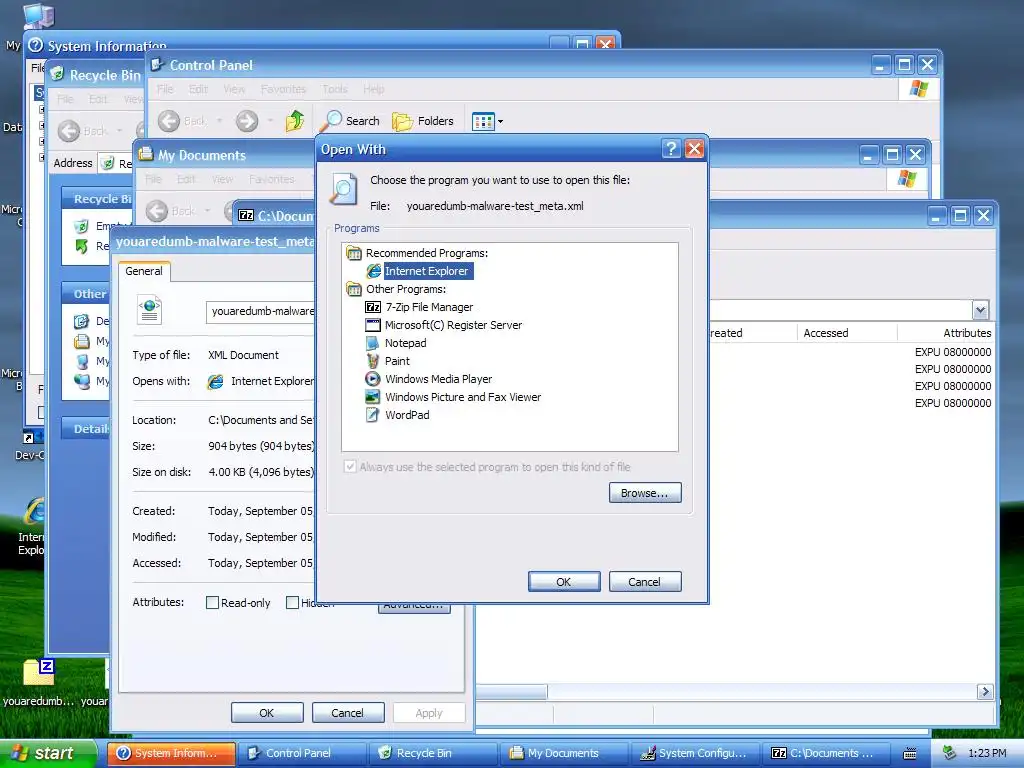1024x768 pixels.
Task: Pick WordPad in program list
Action: [407, 415]
